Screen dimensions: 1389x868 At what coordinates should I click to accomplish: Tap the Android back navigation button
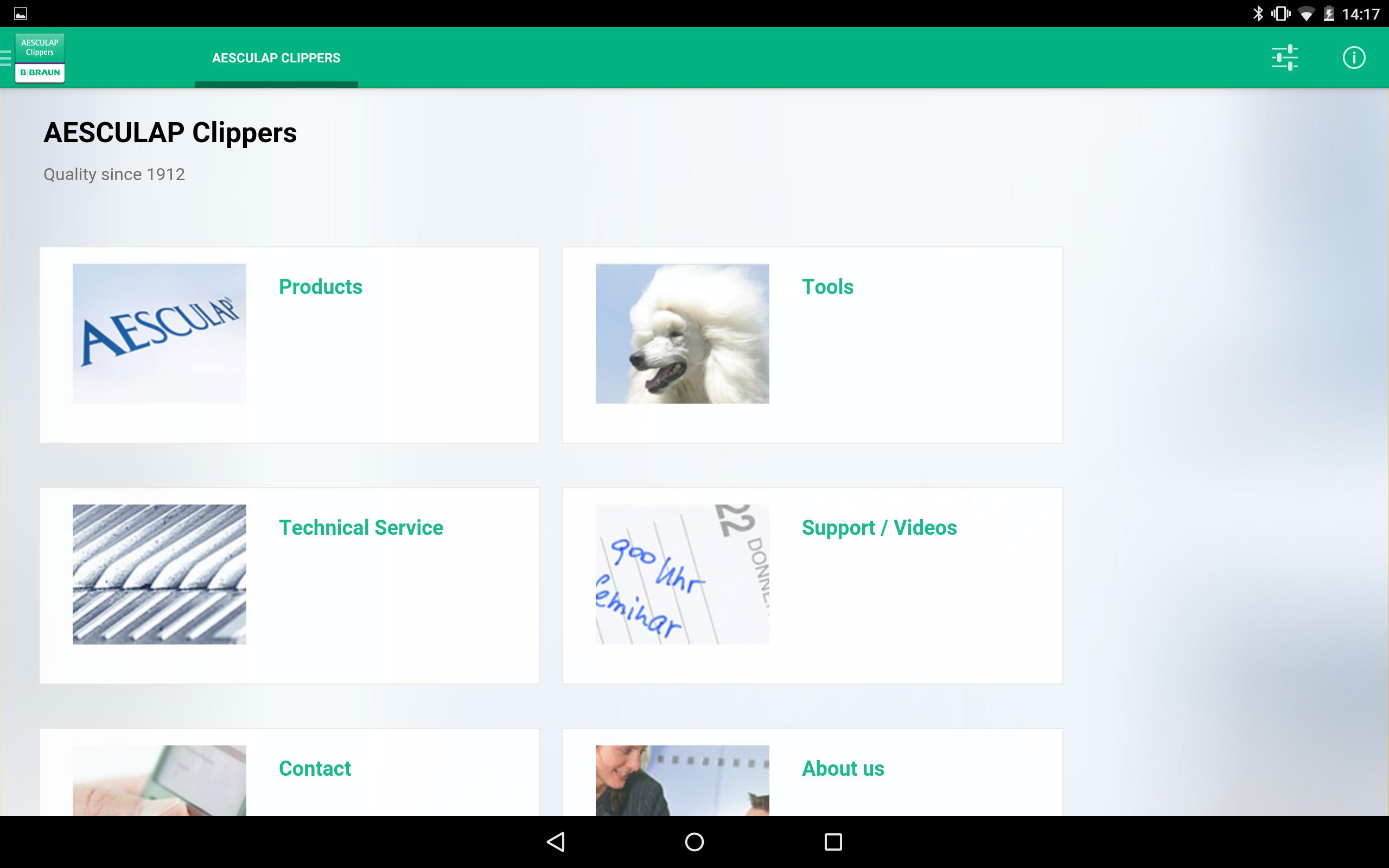[x=556, y=841]
